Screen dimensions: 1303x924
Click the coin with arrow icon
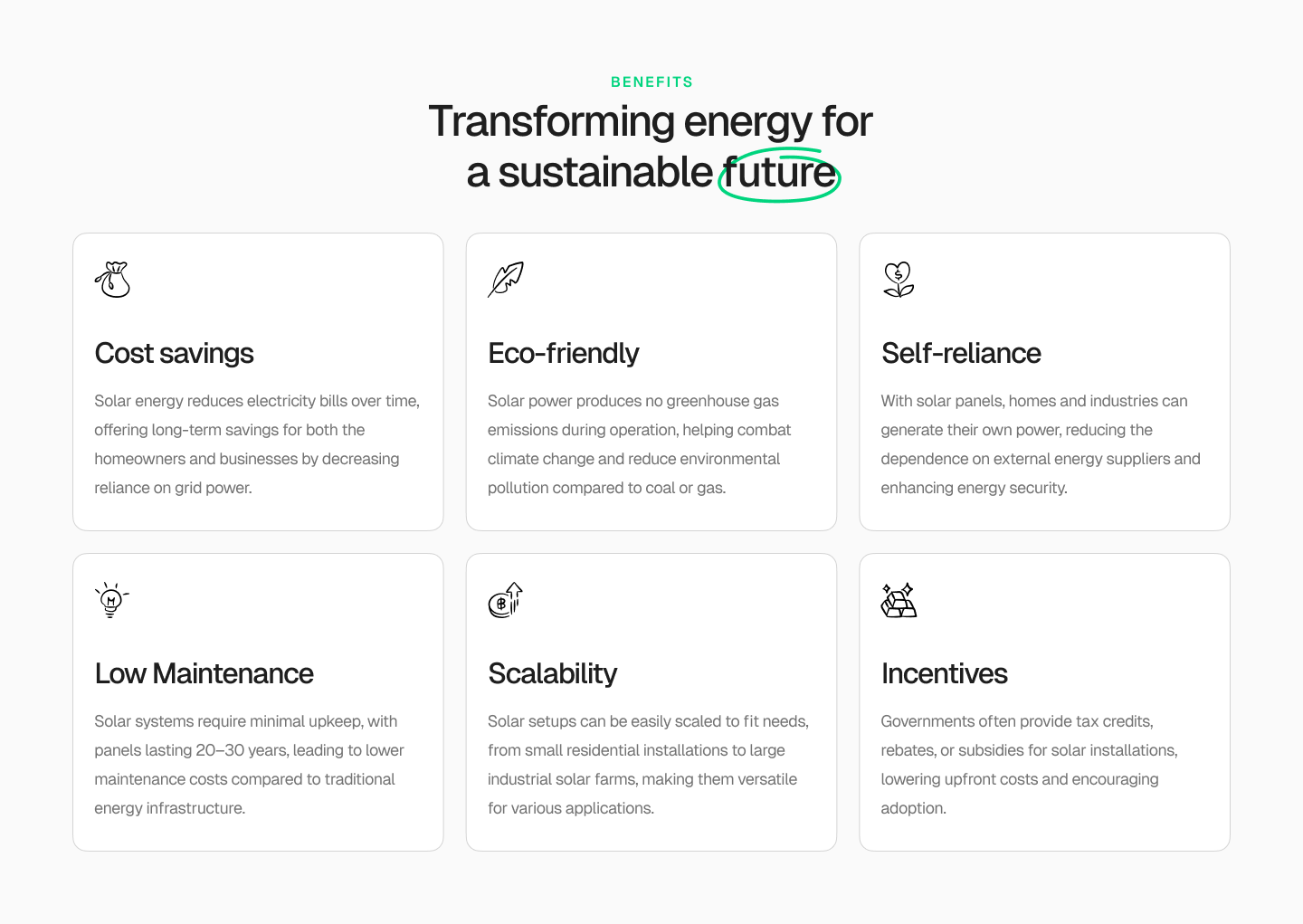[x=506, y=600]
